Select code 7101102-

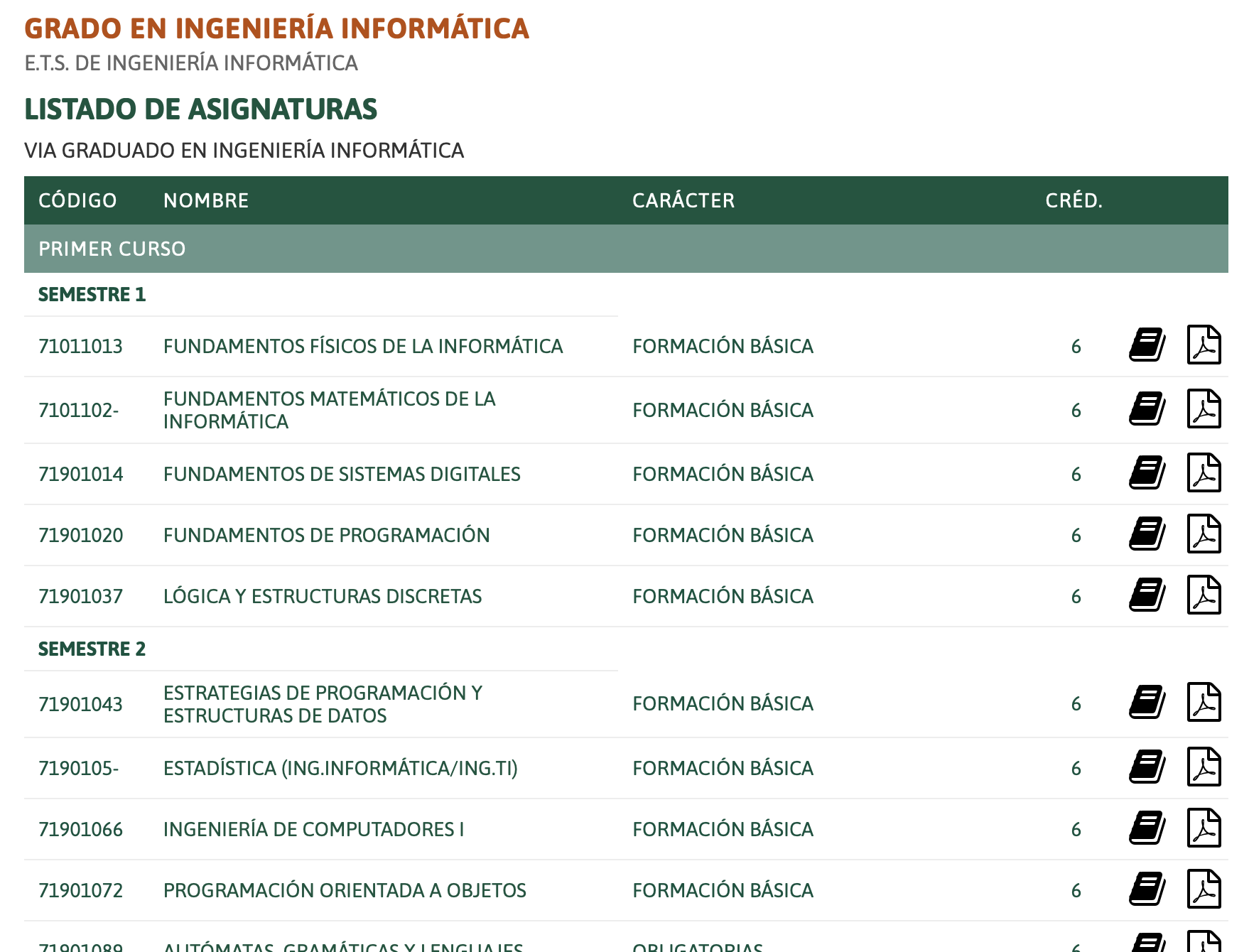point(78,410)
